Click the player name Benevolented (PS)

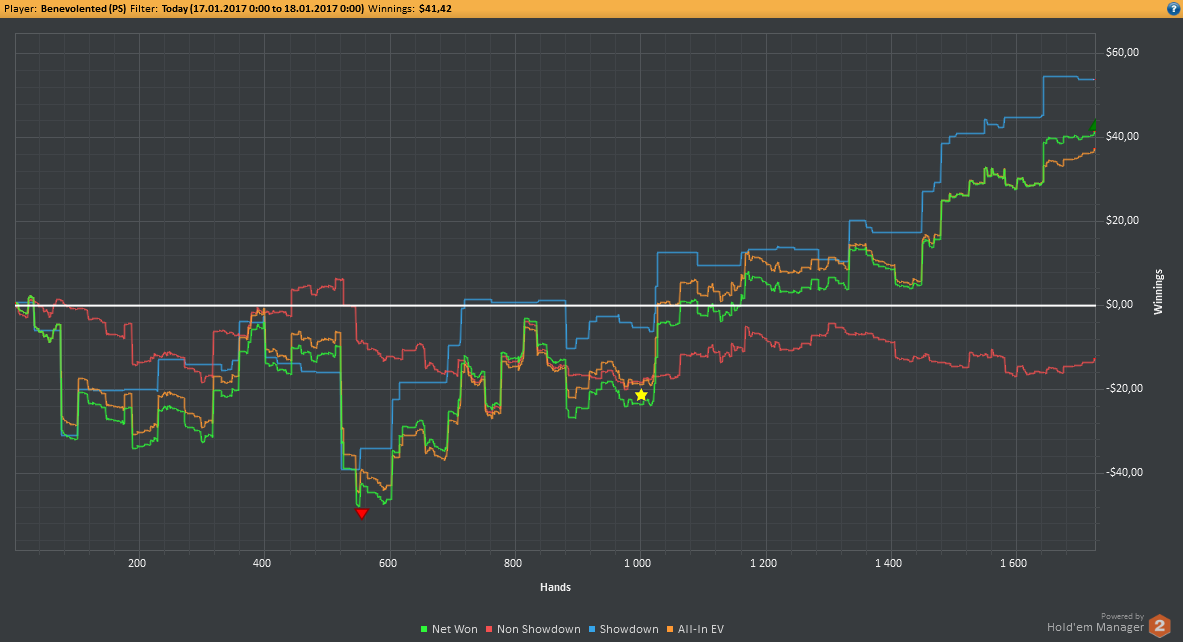pyautogui.click(x=83, y=8)
